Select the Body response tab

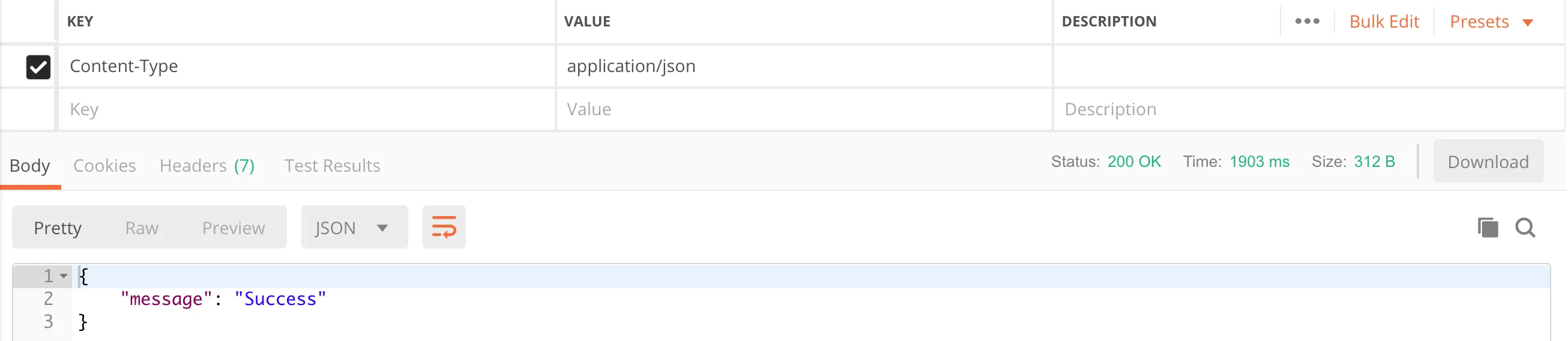(x=30, y=166)
